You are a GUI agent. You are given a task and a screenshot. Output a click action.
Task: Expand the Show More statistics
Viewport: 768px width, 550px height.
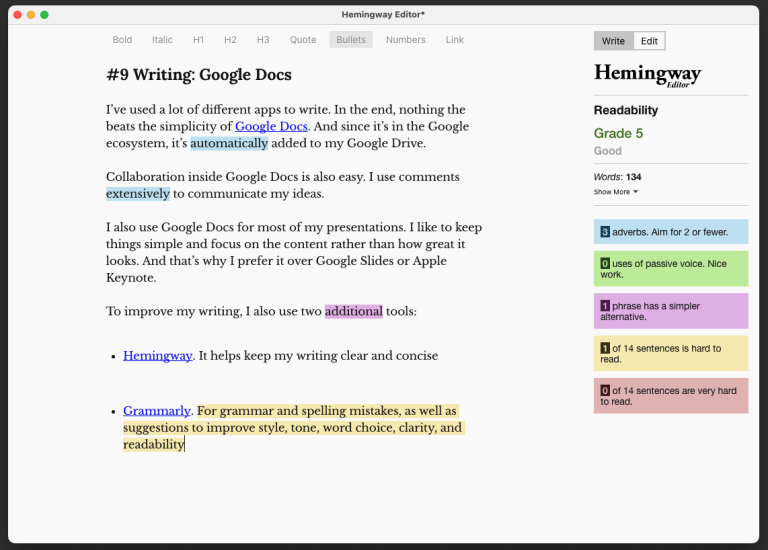616,192
